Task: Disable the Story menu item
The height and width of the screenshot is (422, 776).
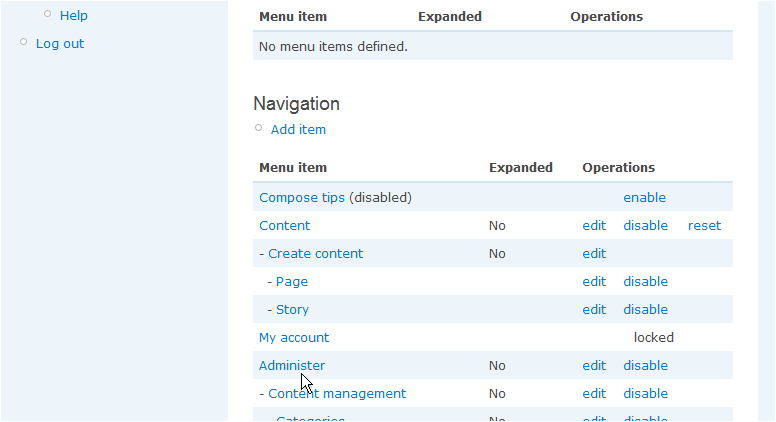Action: [x=645, y=309]
